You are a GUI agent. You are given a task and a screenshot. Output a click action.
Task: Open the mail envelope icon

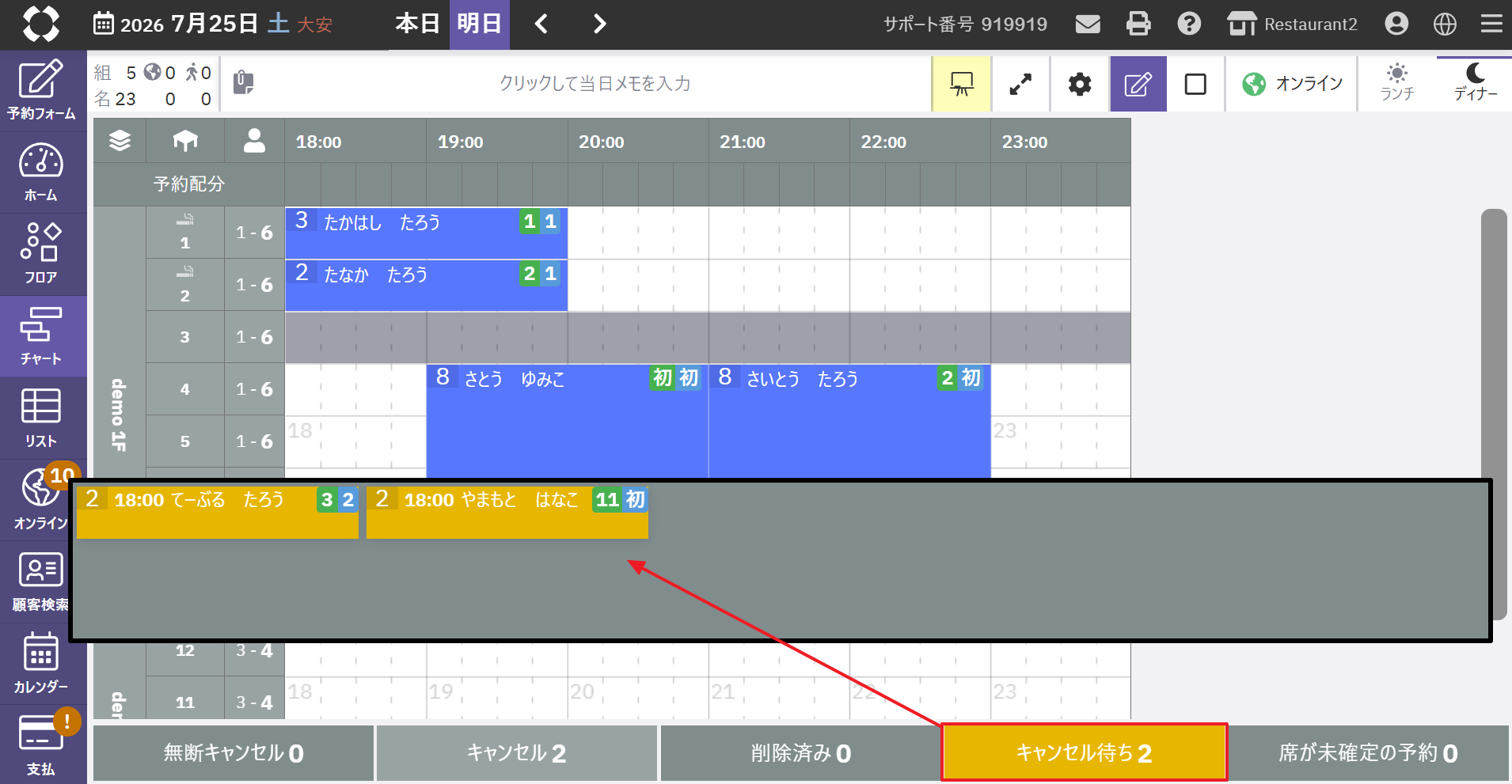tap(1088, 24)
